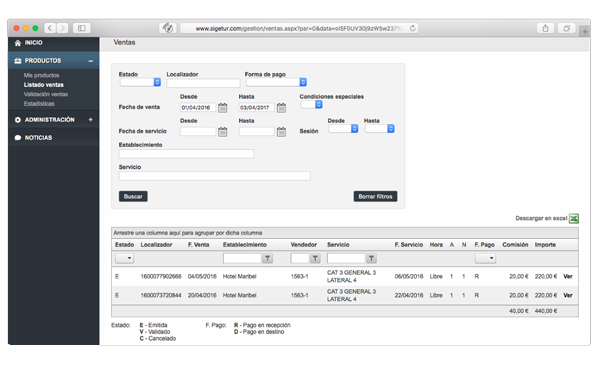Click the Fecha de servicio Hasta date field
This screenshot has height=368, width=602.
(x=256, y=132)
